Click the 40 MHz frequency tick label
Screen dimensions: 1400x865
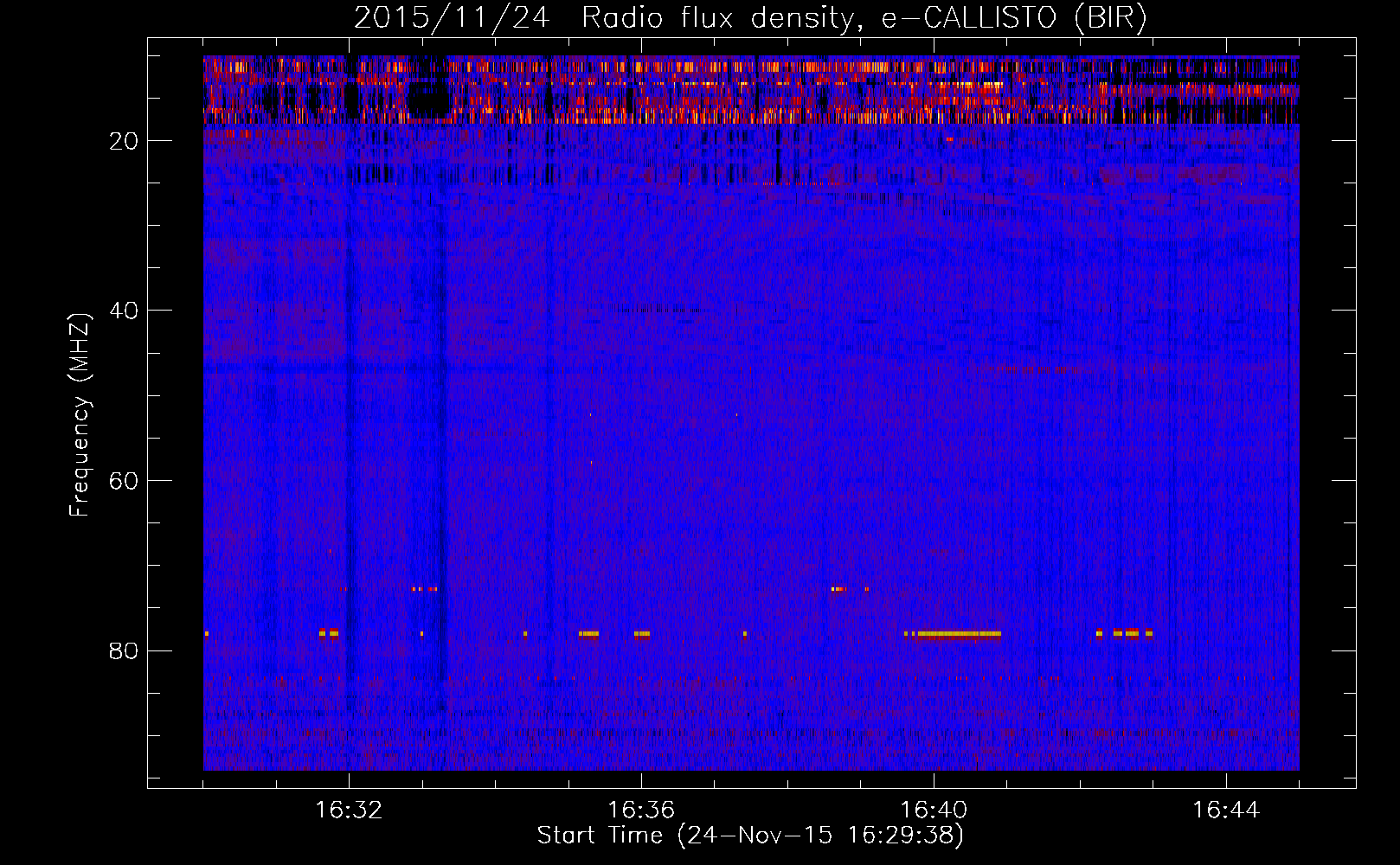[x=124, y=311]
